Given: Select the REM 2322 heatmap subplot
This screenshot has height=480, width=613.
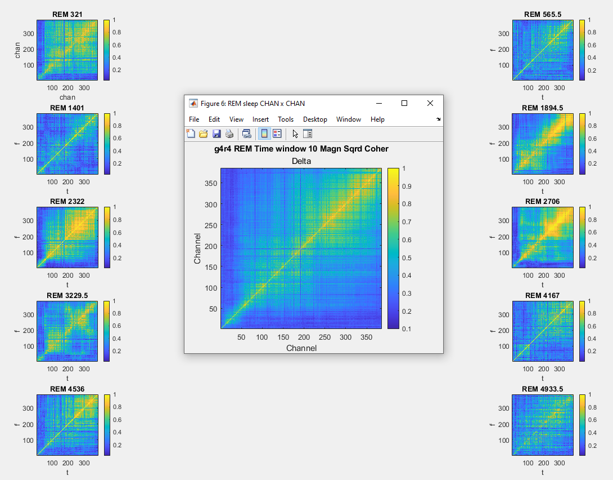Looking at the screenshot, I should 67,238.
